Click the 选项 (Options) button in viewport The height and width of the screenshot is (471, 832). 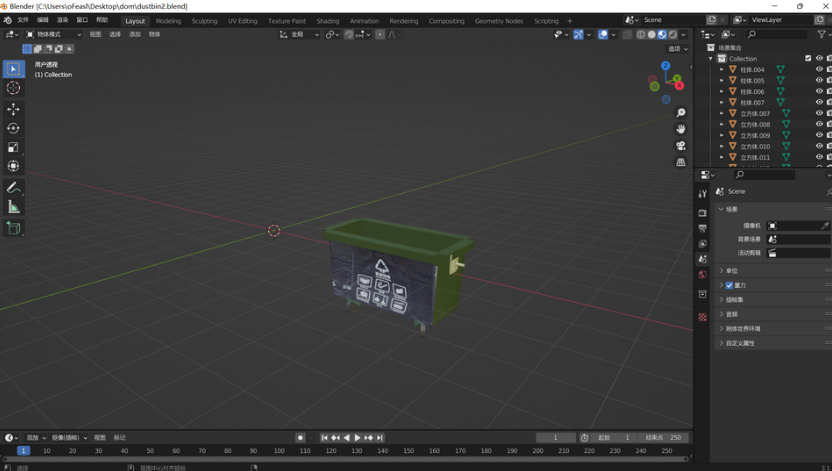678,48
